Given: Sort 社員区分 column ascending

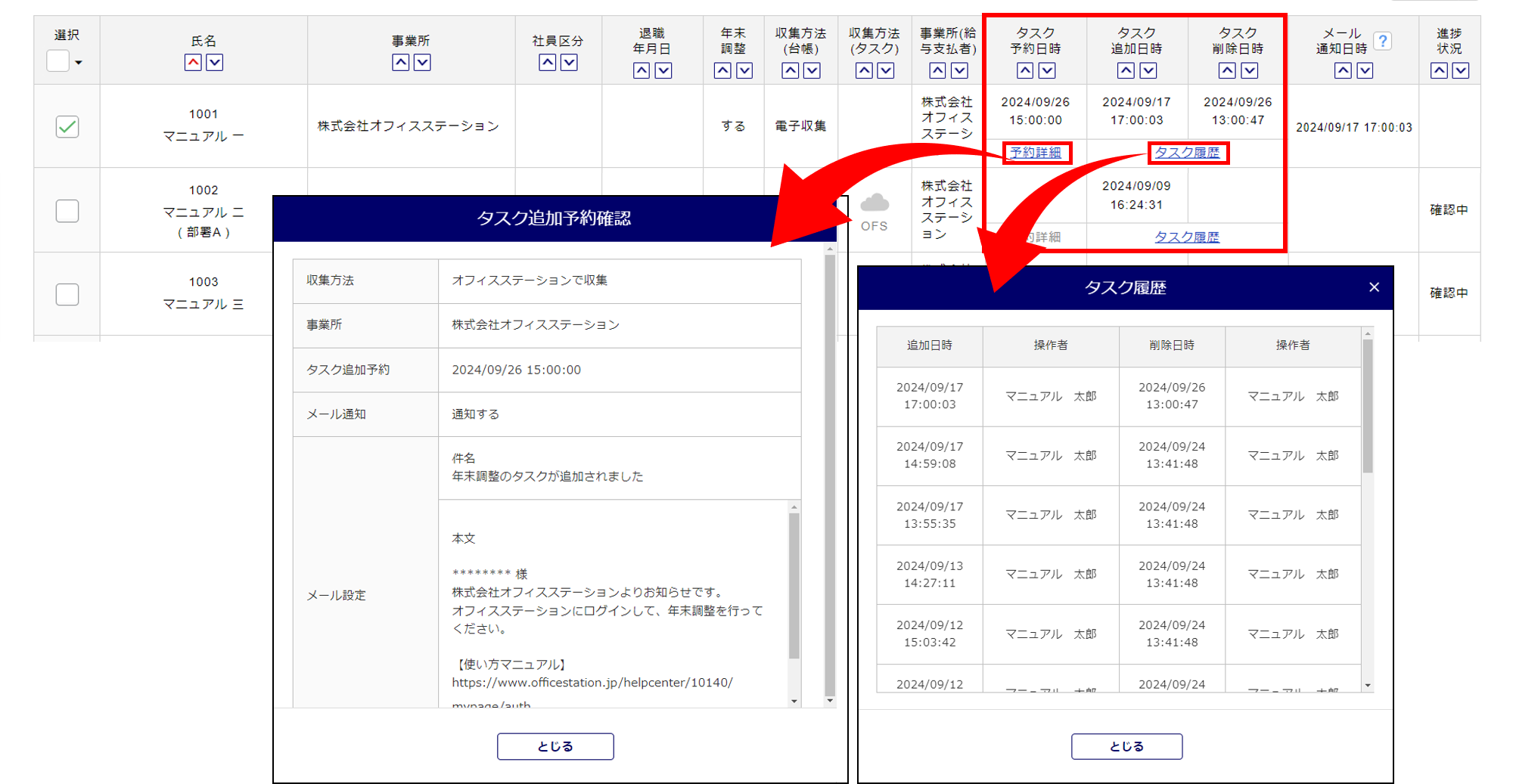Looking at the screenshot, I should click(x=548, y=63).
